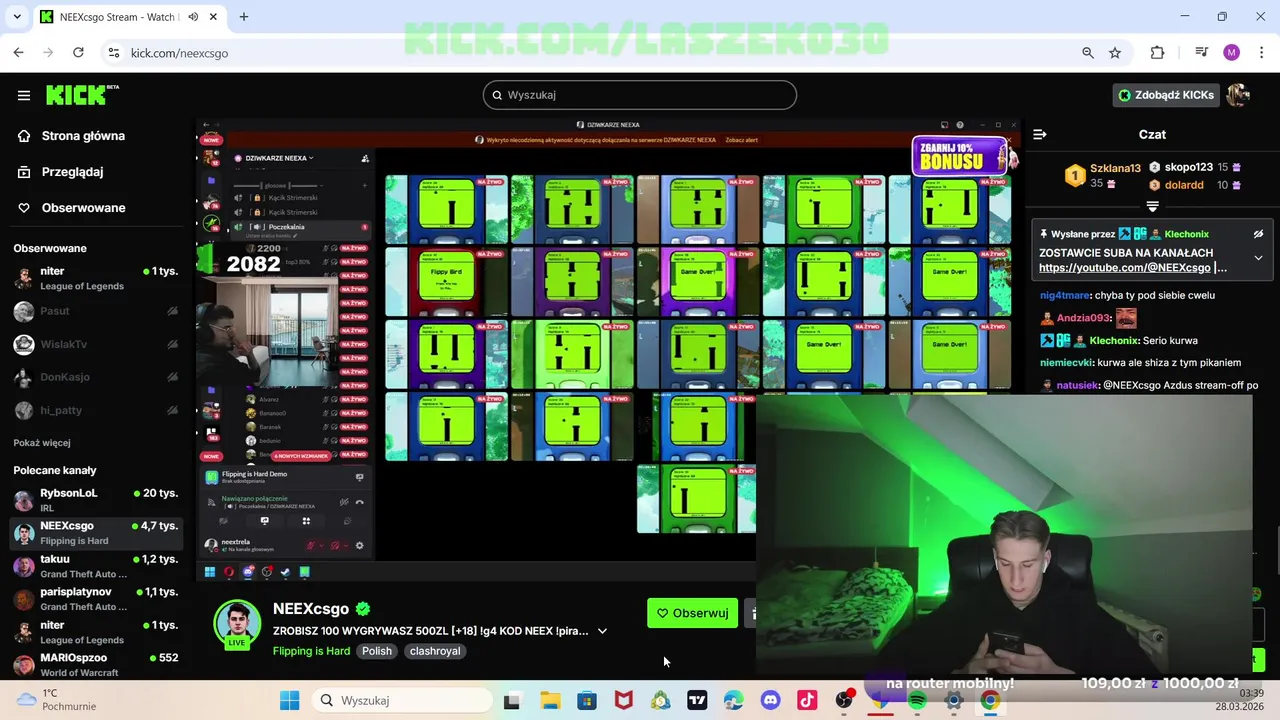Viewport: 1280px width, 720px height.
Task: Open MARIOspzoo recommended channel
Action: click(x=96, y=664)
